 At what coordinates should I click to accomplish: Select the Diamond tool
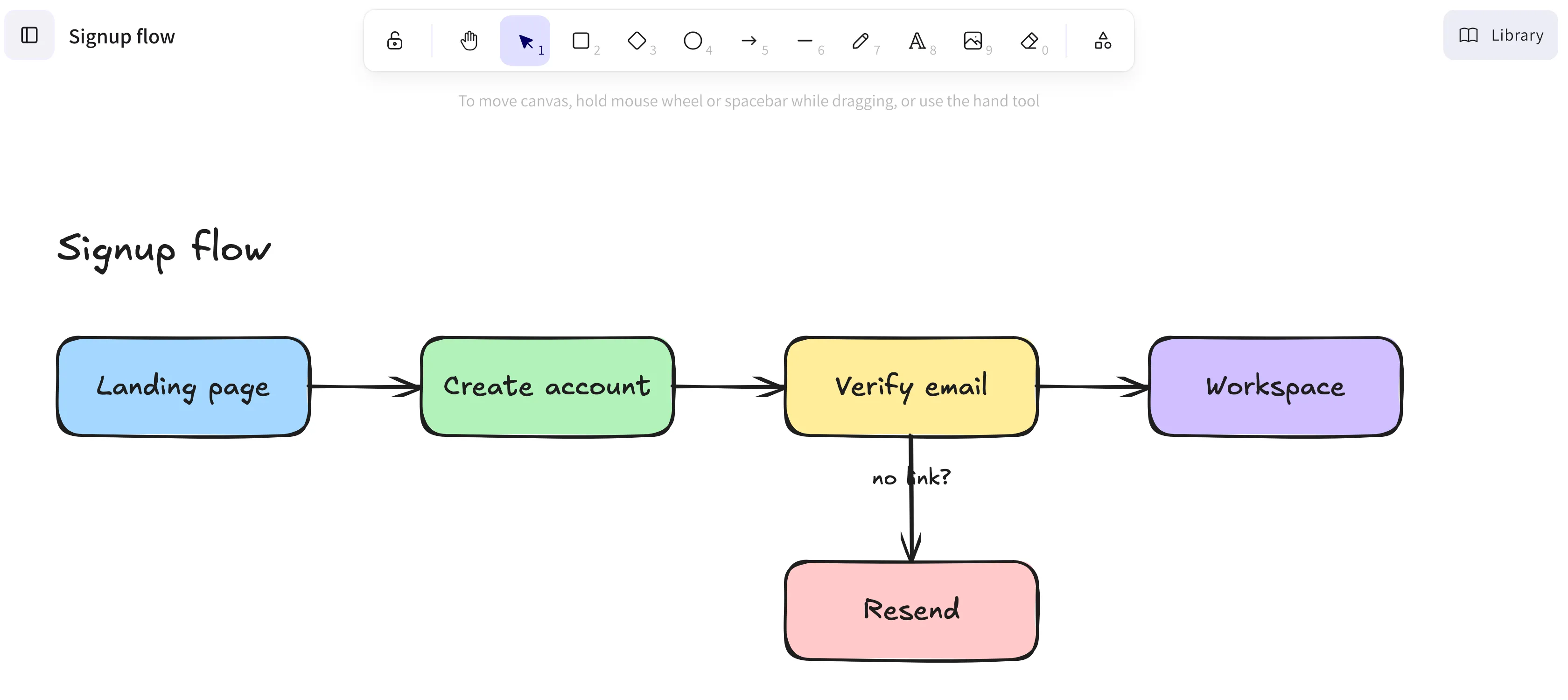pos(637,41)
